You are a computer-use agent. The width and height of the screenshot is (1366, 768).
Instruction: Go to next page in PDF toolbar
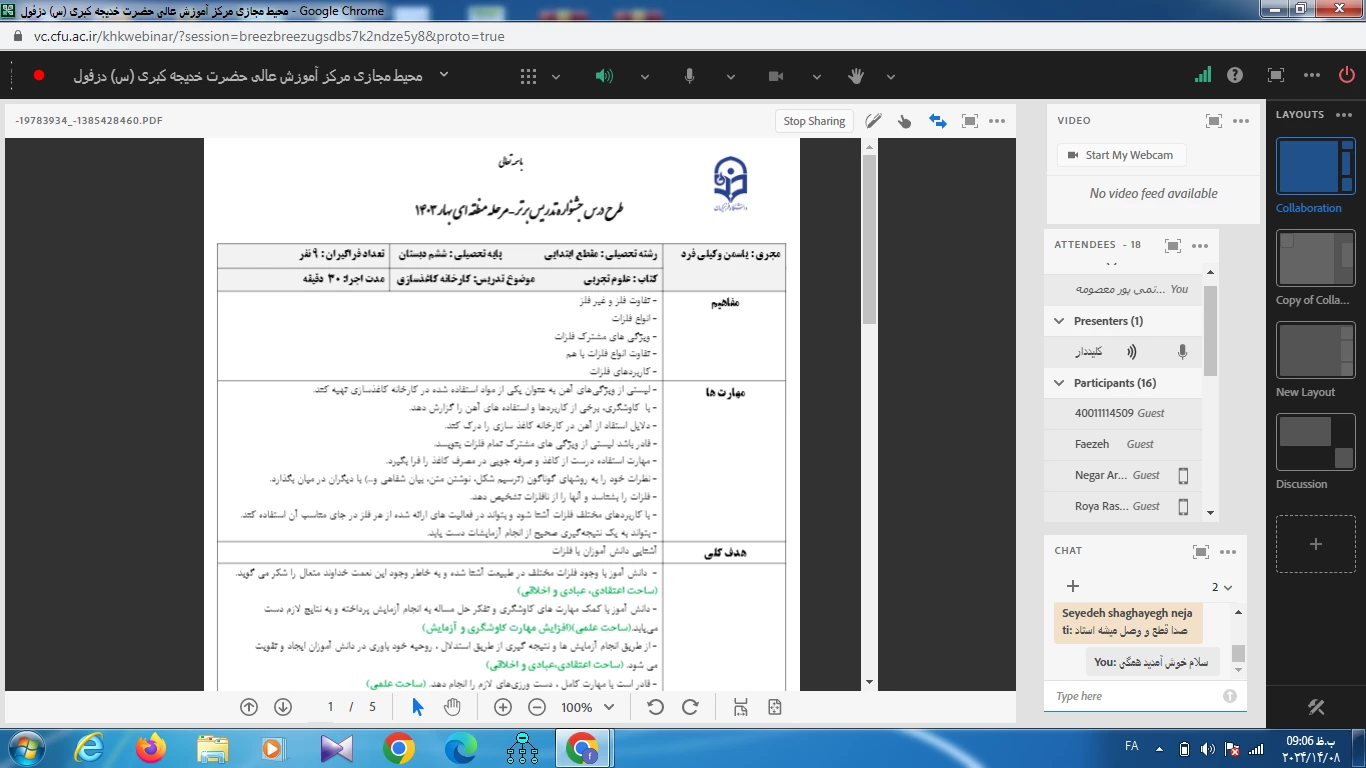(283, 707)
